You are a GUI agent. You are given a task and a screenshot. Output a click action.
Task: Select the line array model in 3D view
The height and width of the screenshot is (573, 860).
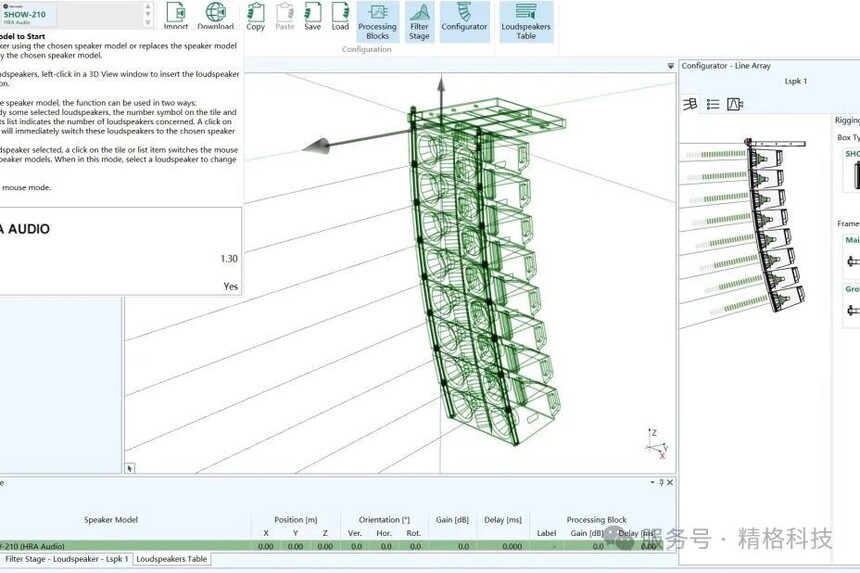(483, 274)
